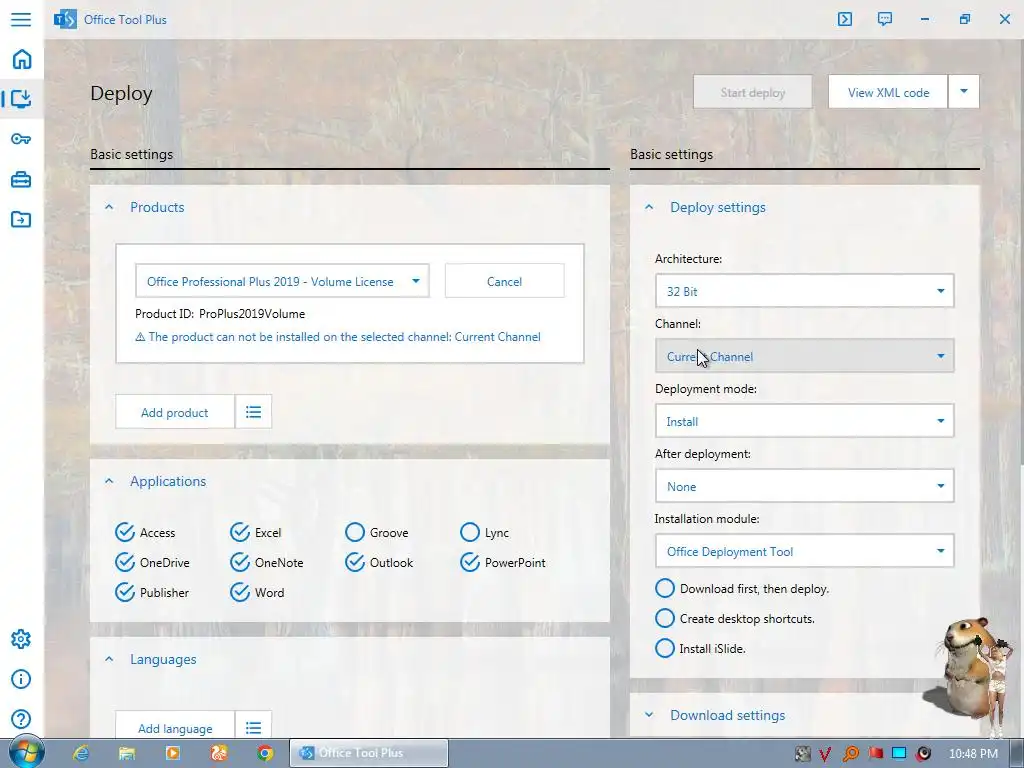The width and height of the screenshot is (1024, 768).
Task: Open the After deployment None dropdown
Action: [x=805, y=486]
